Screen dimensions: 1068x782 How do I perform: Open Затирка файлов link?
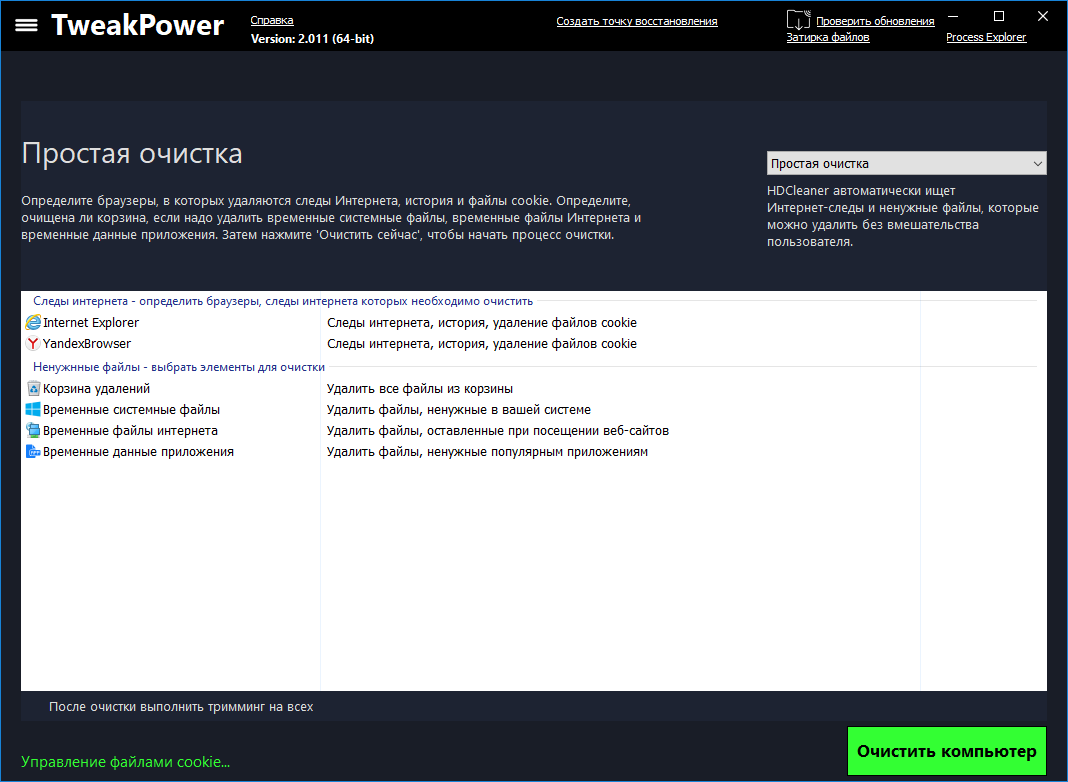click(x=828, y=37)
